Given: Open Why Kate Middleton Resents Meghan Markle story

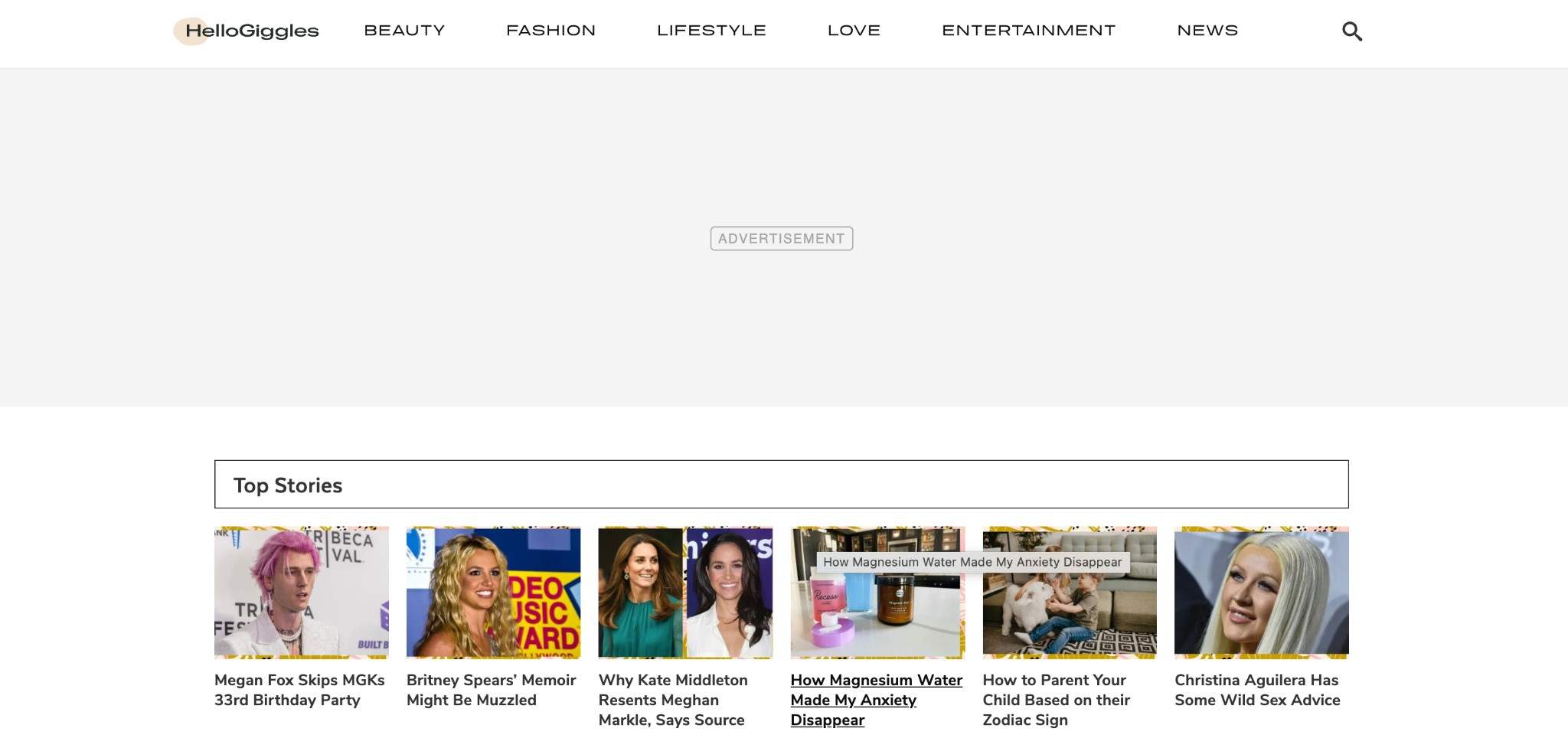Looking at the screenshot, I should [x=673, y=700].
